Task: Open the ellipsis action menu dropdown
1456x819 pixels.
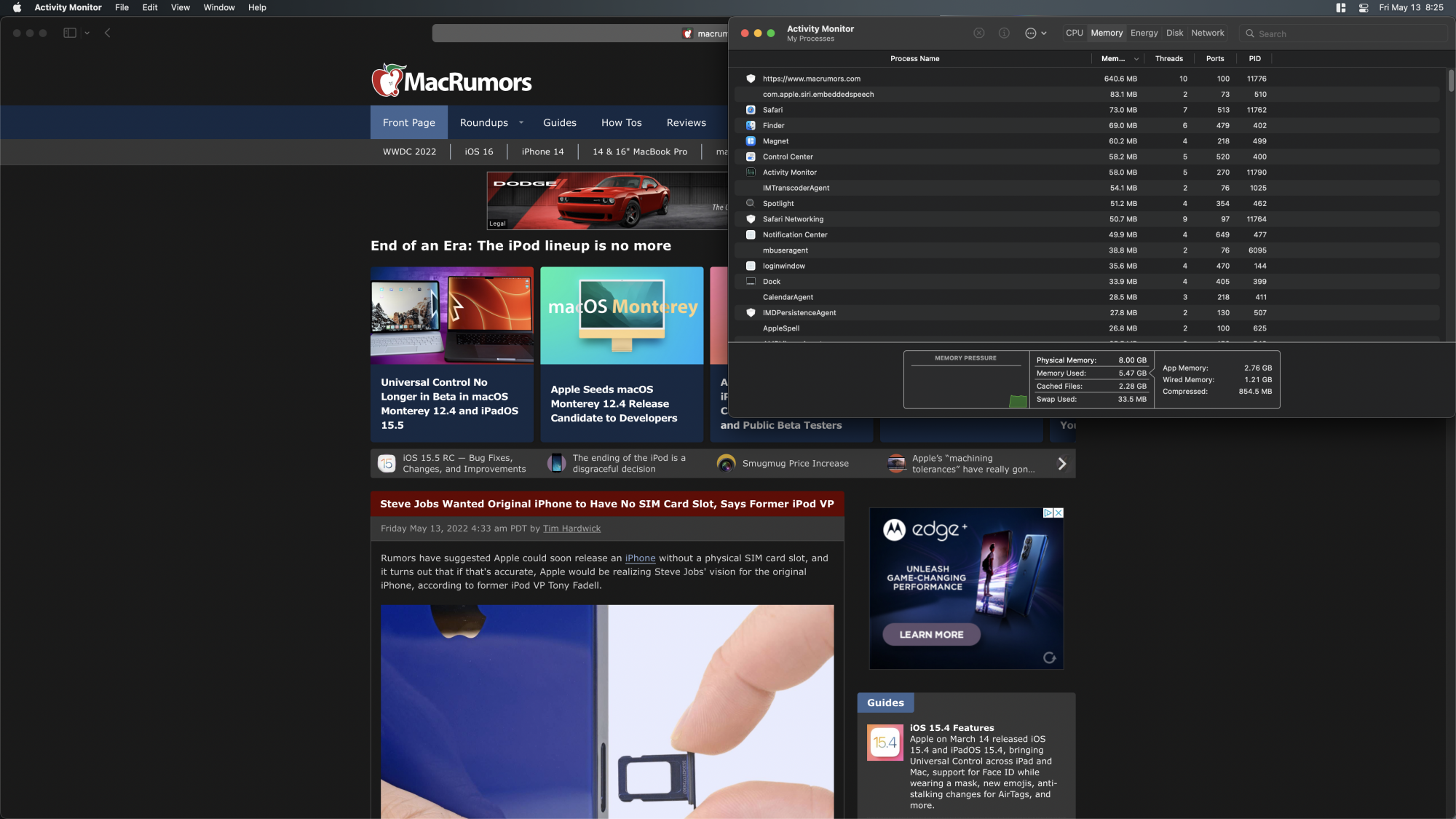Action: pyautogui.click(x=1036, y=33)
